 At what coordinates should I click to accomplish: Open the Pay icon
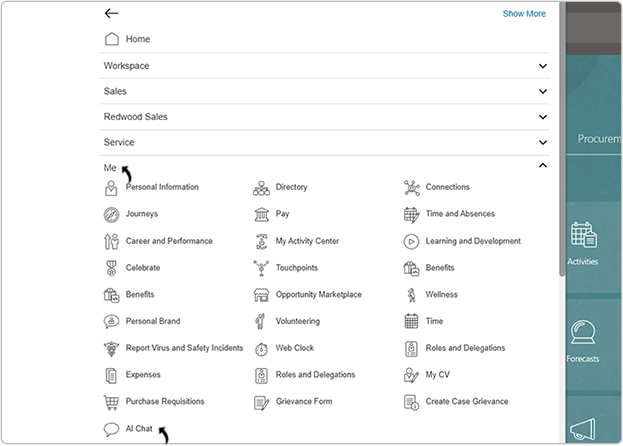click(x=261, y=214)
